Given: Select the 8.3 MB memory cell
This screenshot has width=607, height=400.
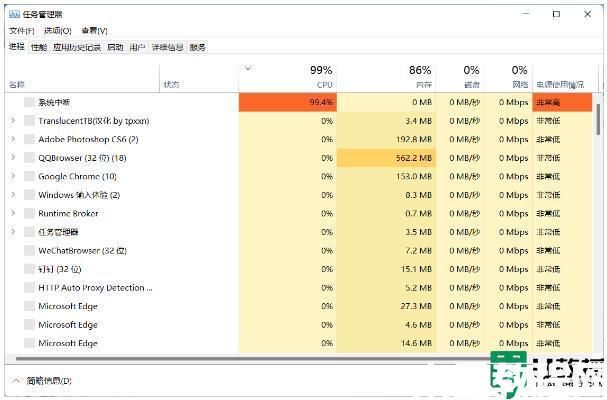Looking at the screenshot, I should [x=386, y=195].
